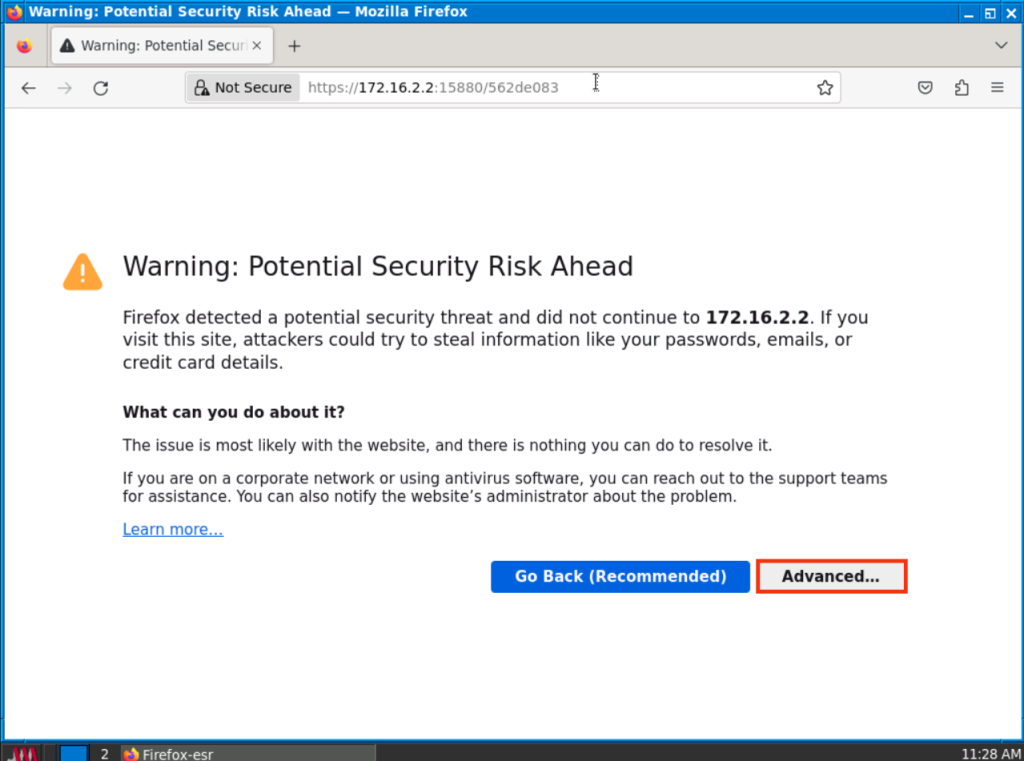Click the Firefox-esr taskbar entry
Image resolution: width=1024 pixels, height=761 pixels.
(170, 754)
